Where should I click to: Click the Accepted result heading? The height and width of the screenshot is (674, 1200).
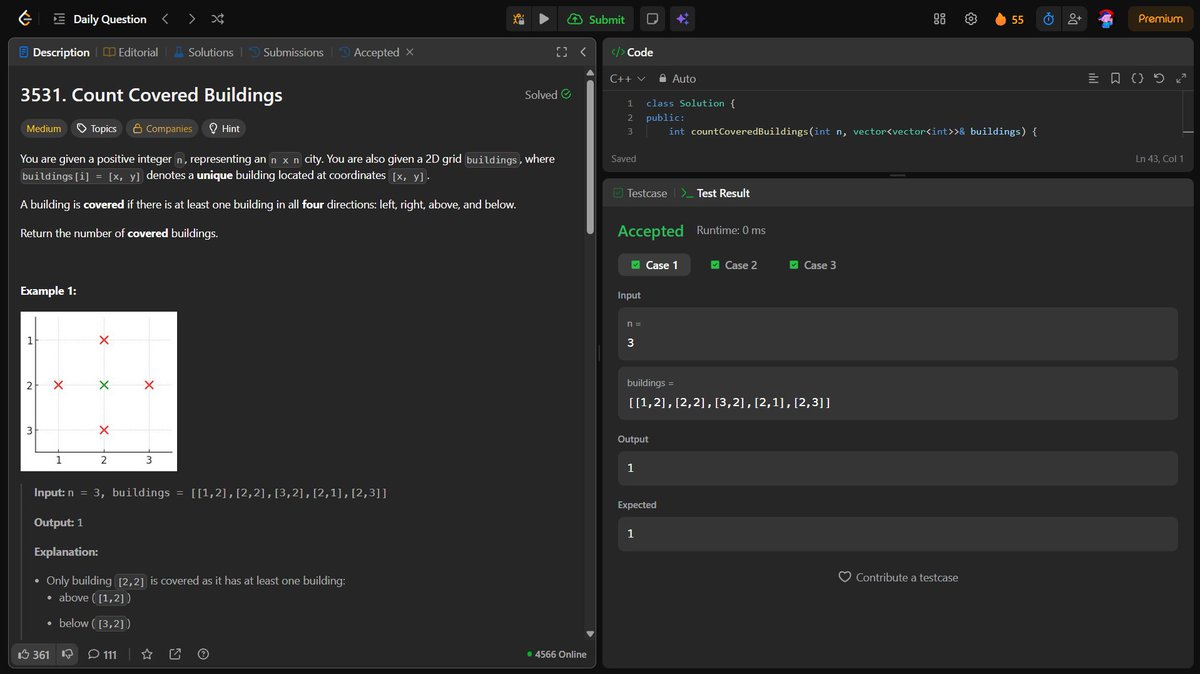point(650,231)
